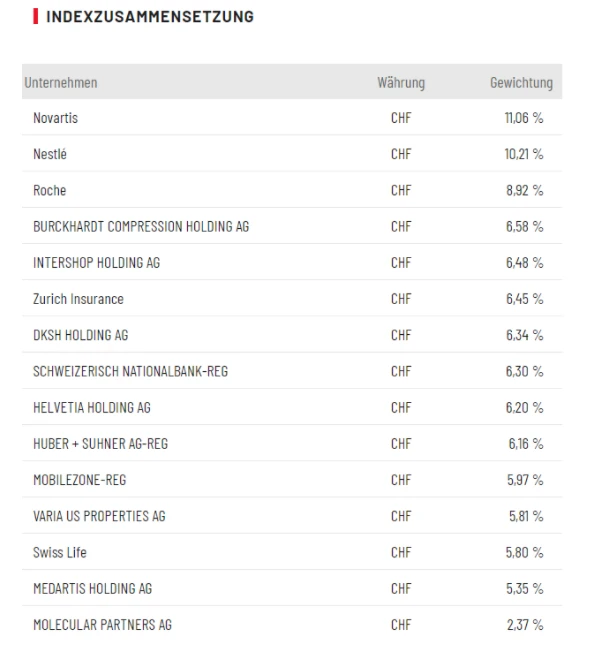The width and height of the screenshot is (611, 650).
Task: Click the Währung column header
Action: click(401, 83)
